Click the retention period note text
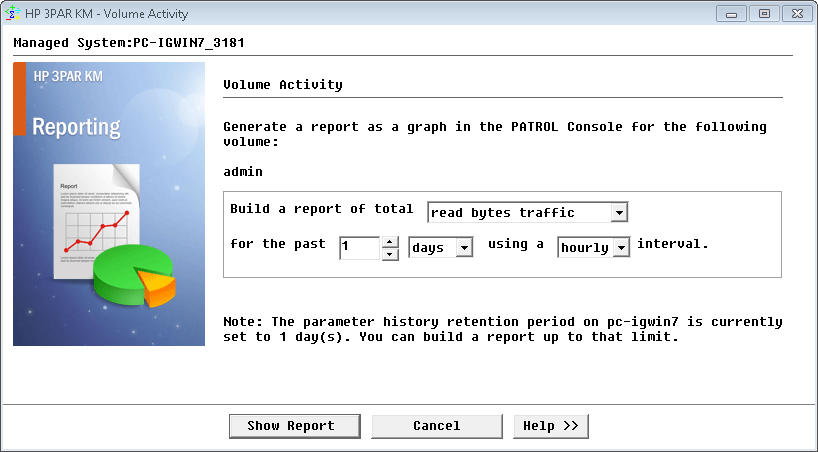 [x=503, y=329]
